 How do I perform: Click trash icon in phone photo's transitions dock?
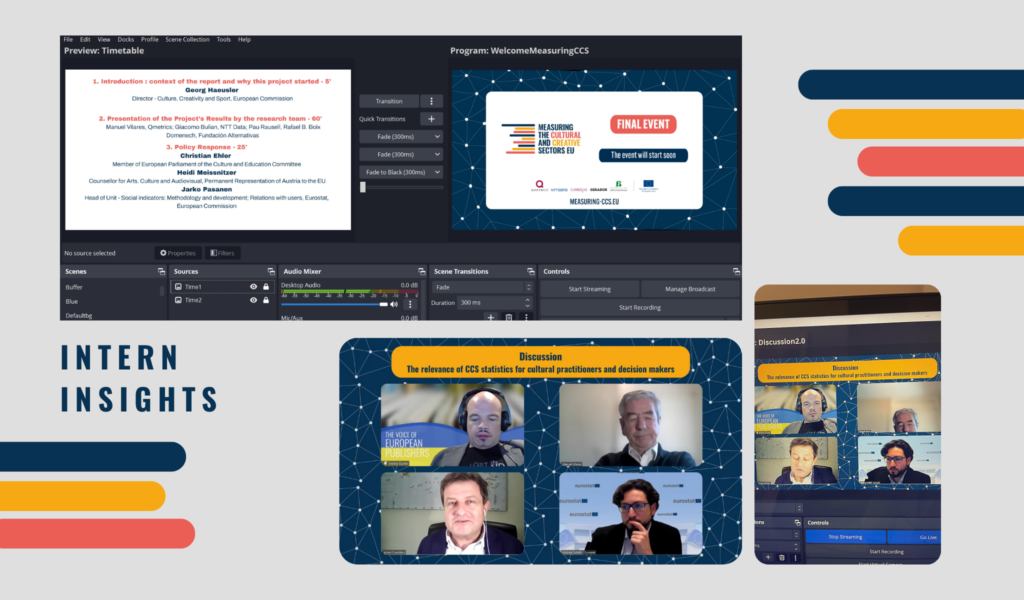click(782, 558)
